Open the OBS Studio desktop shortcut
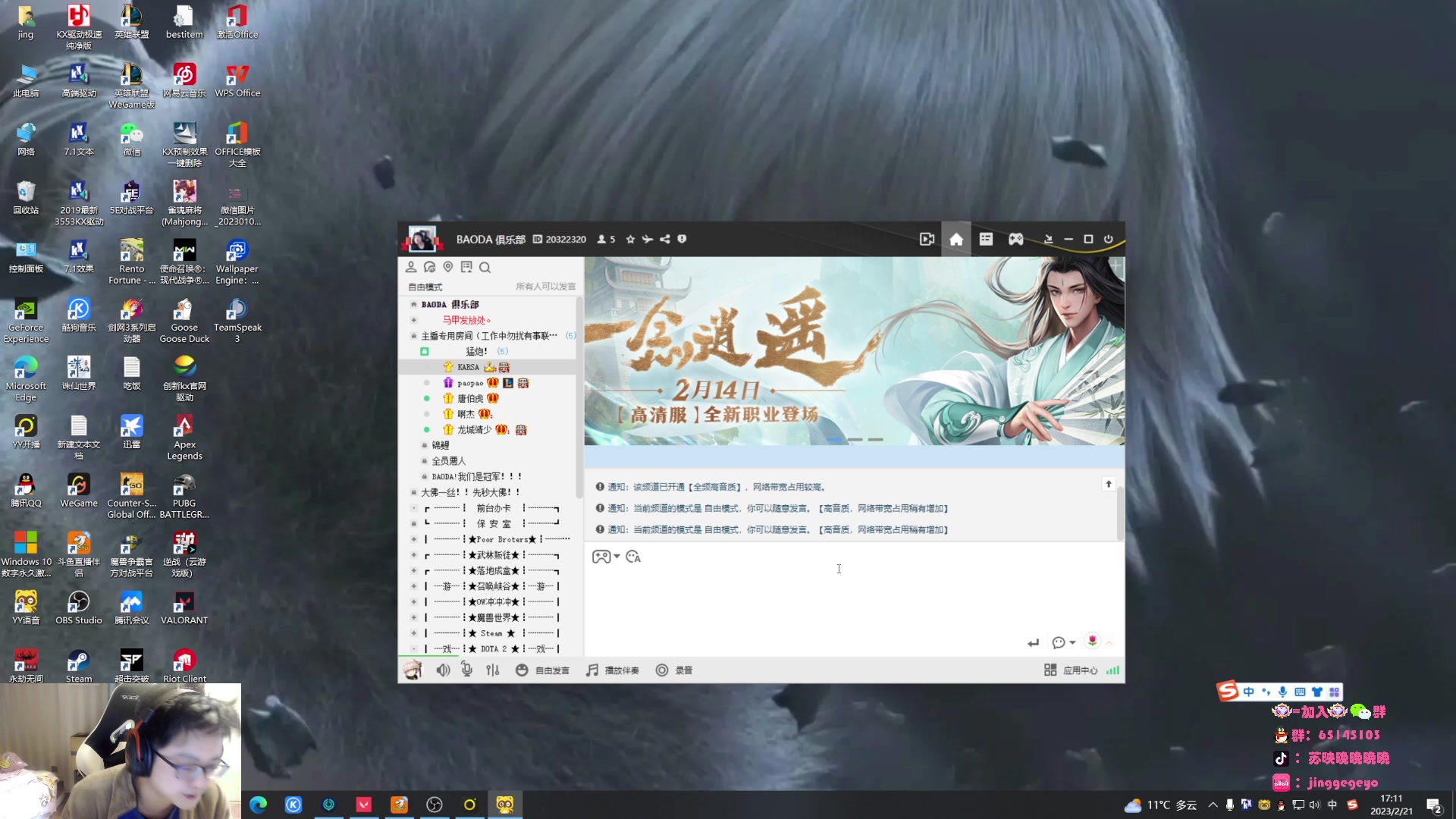Image resolution: width=1456 pixels, height=819 pixels. [x=79, y=607]
